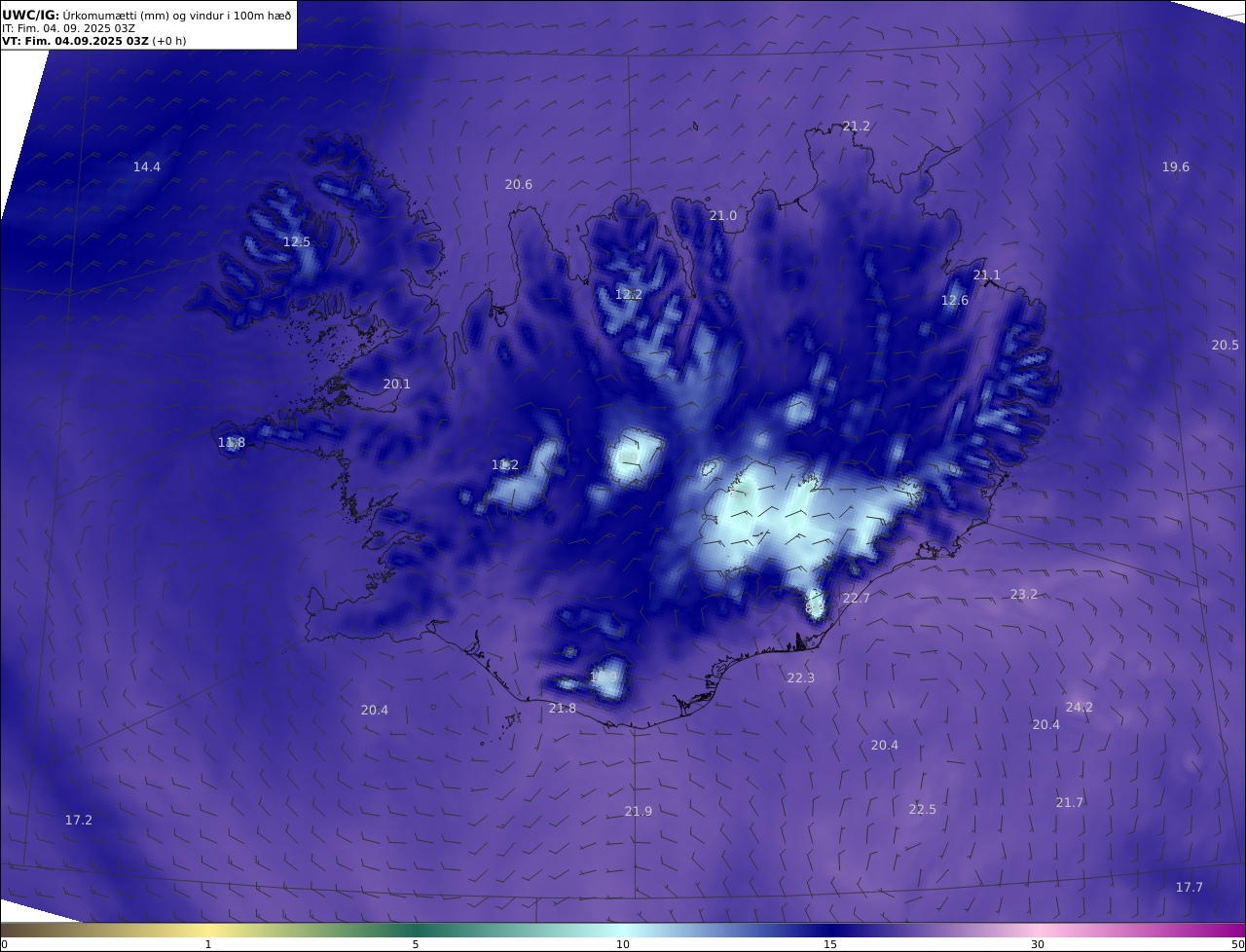The width and height of the screenshot is (1246, 952).
Task: Click the color scale tick label 5
Action: click(x=416, y=945)
